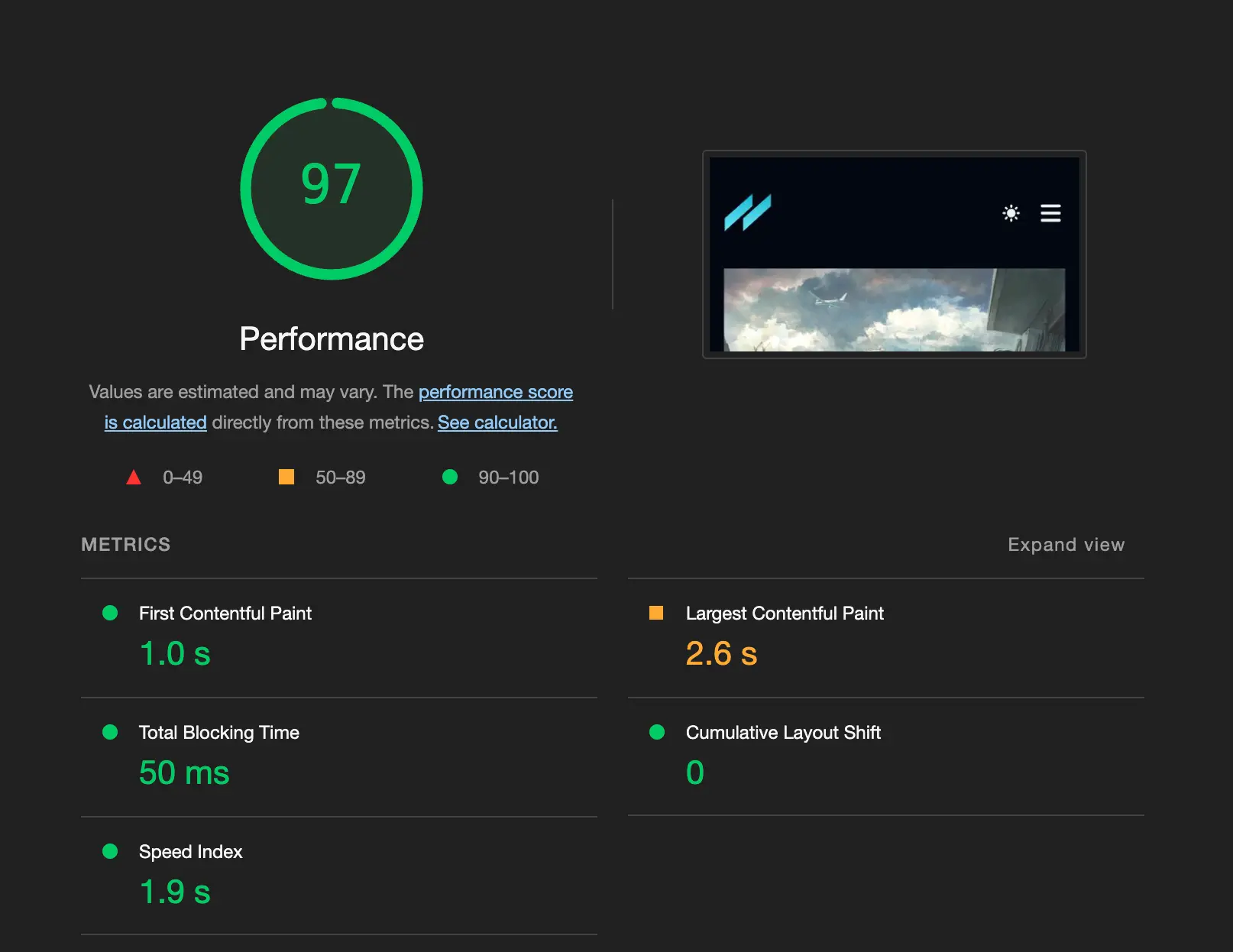
Task: Expand the Largest Contentful Paint metric
Action: [785, 614]
